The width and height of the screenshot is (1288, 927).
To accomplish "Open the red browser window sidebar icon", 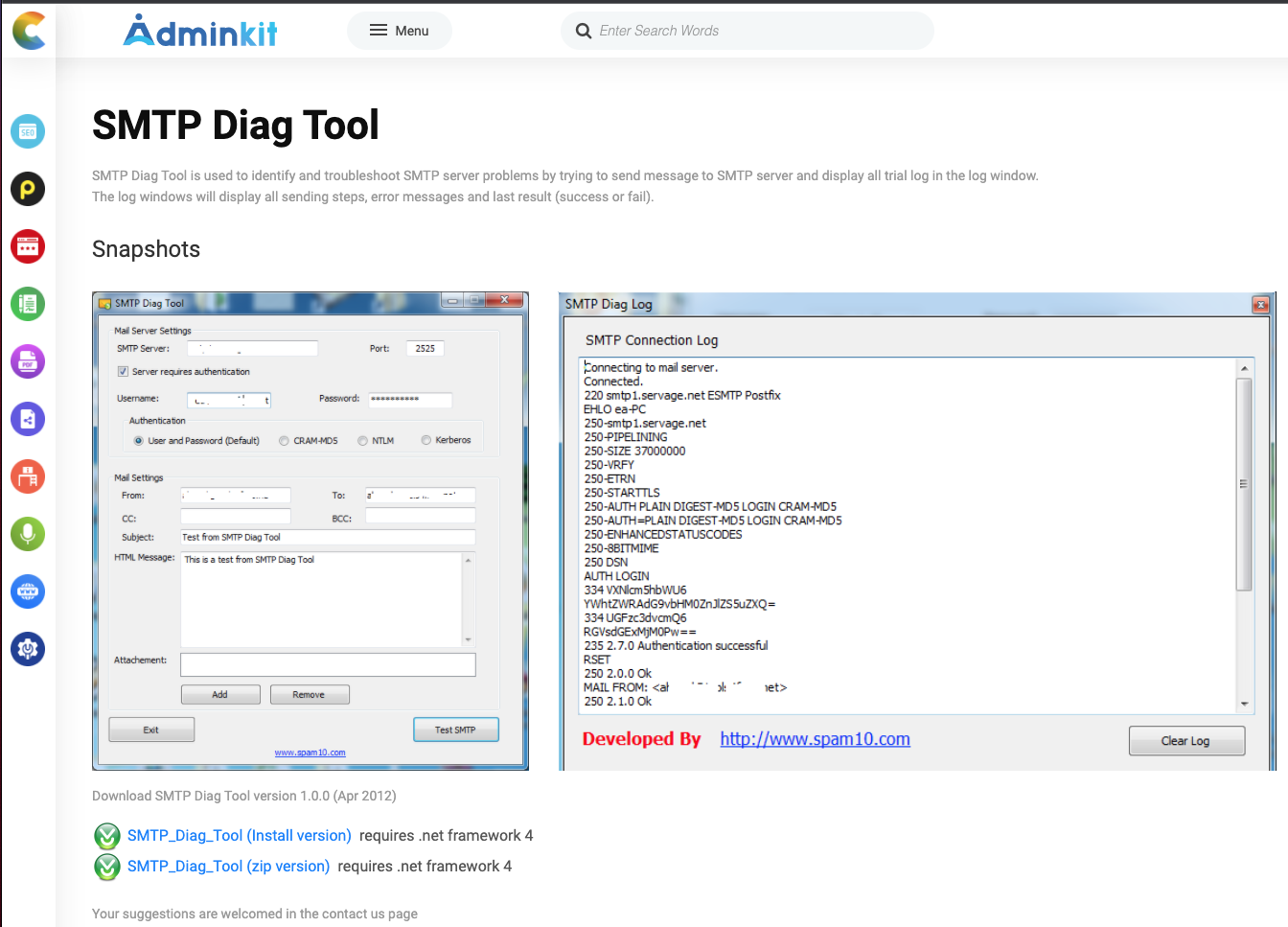I will 28,246.
